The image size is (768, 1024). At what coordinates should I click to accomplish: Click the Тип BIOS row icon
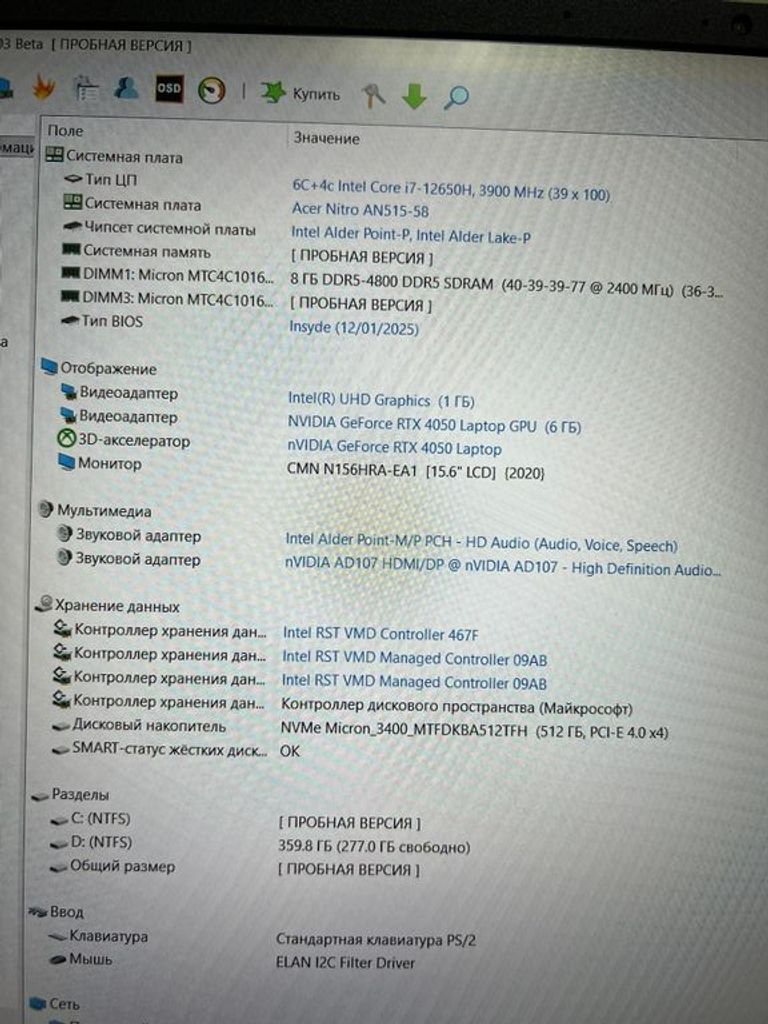pos(69,321)
